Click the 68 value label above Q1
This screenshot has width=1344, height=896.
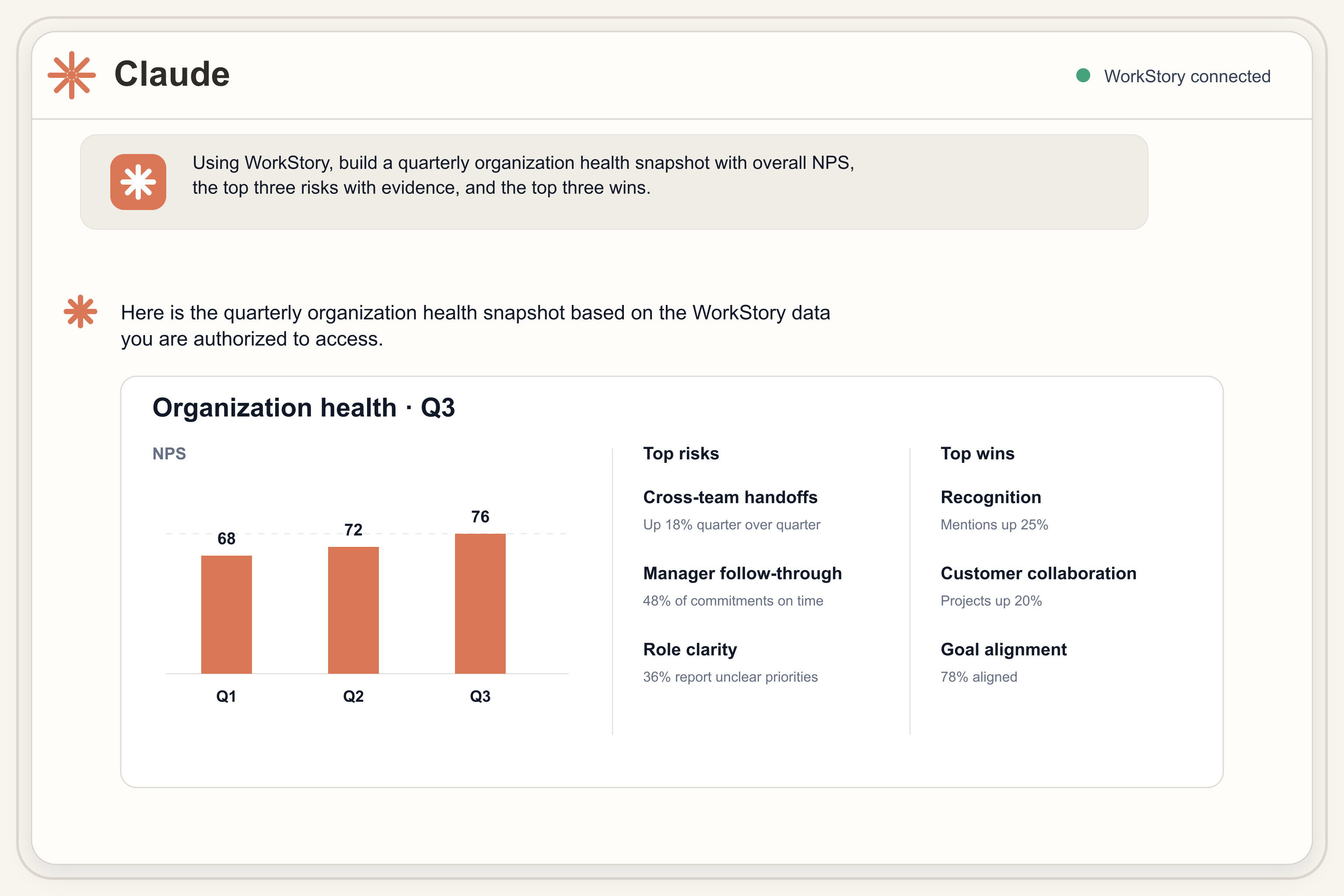tap(226, 539)
